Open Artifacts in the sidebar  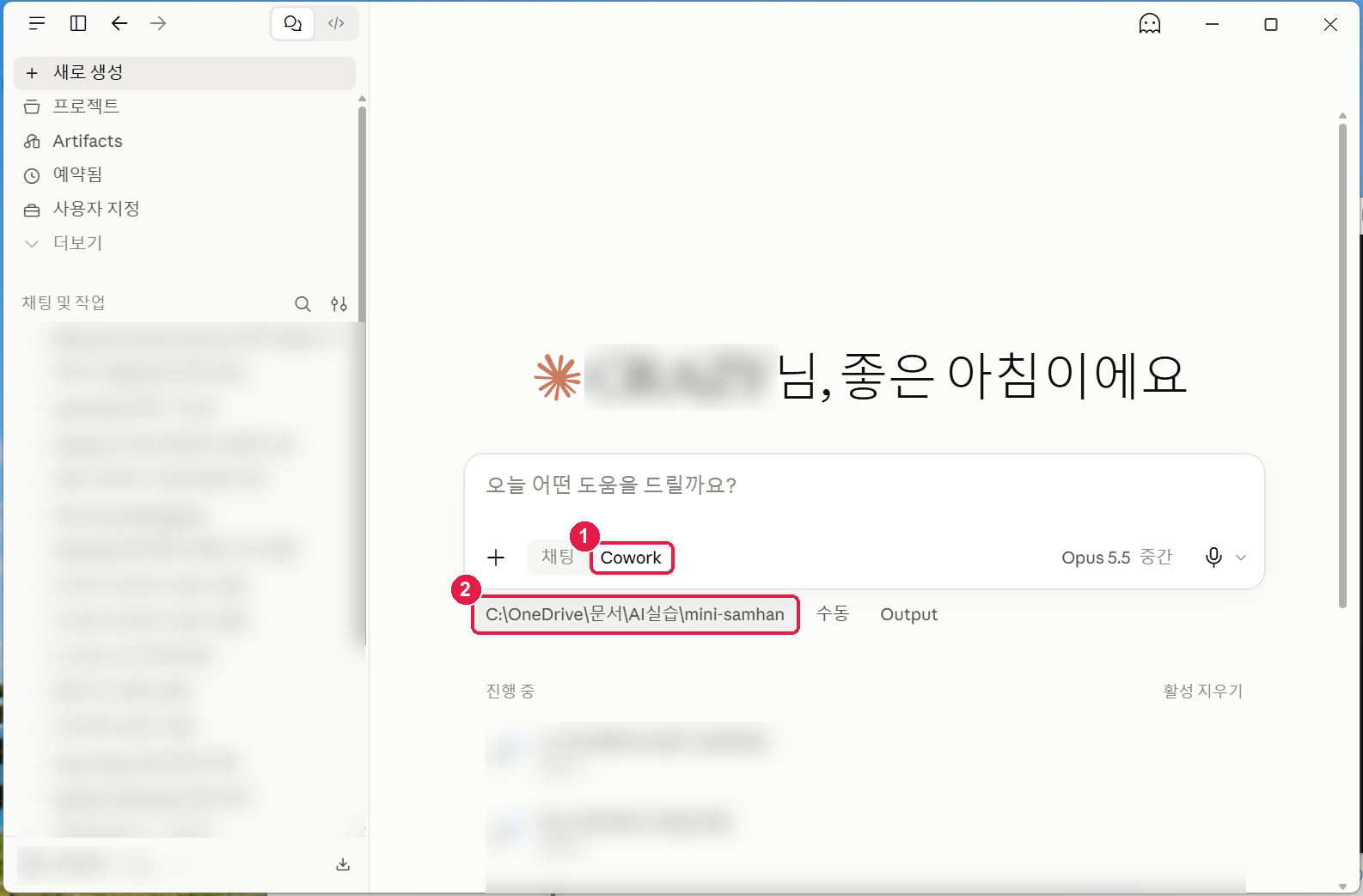(185, 141)
